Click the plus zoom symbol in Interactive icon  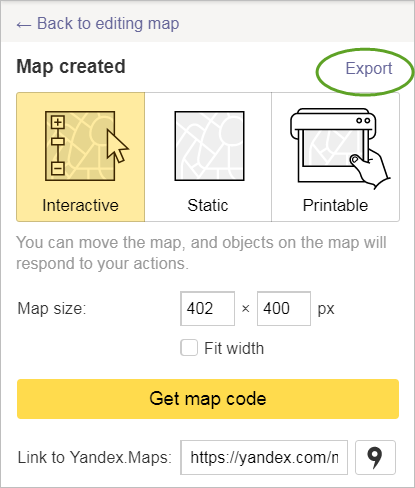tap(58, 122)
